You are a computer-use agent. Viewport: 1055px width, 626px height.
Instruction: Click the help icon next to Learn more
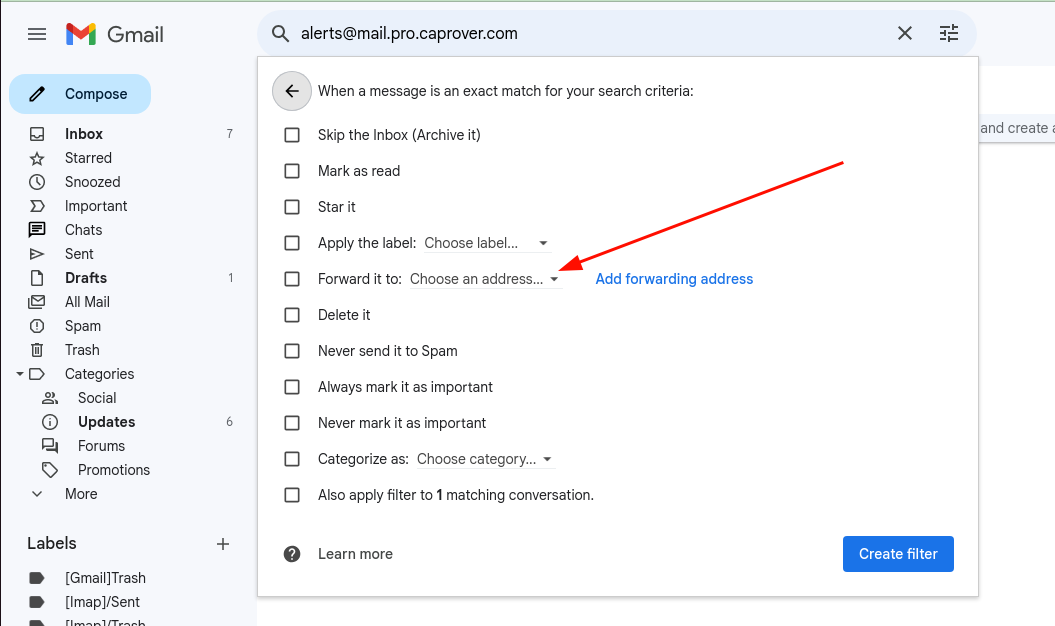(x=291, y=553)
